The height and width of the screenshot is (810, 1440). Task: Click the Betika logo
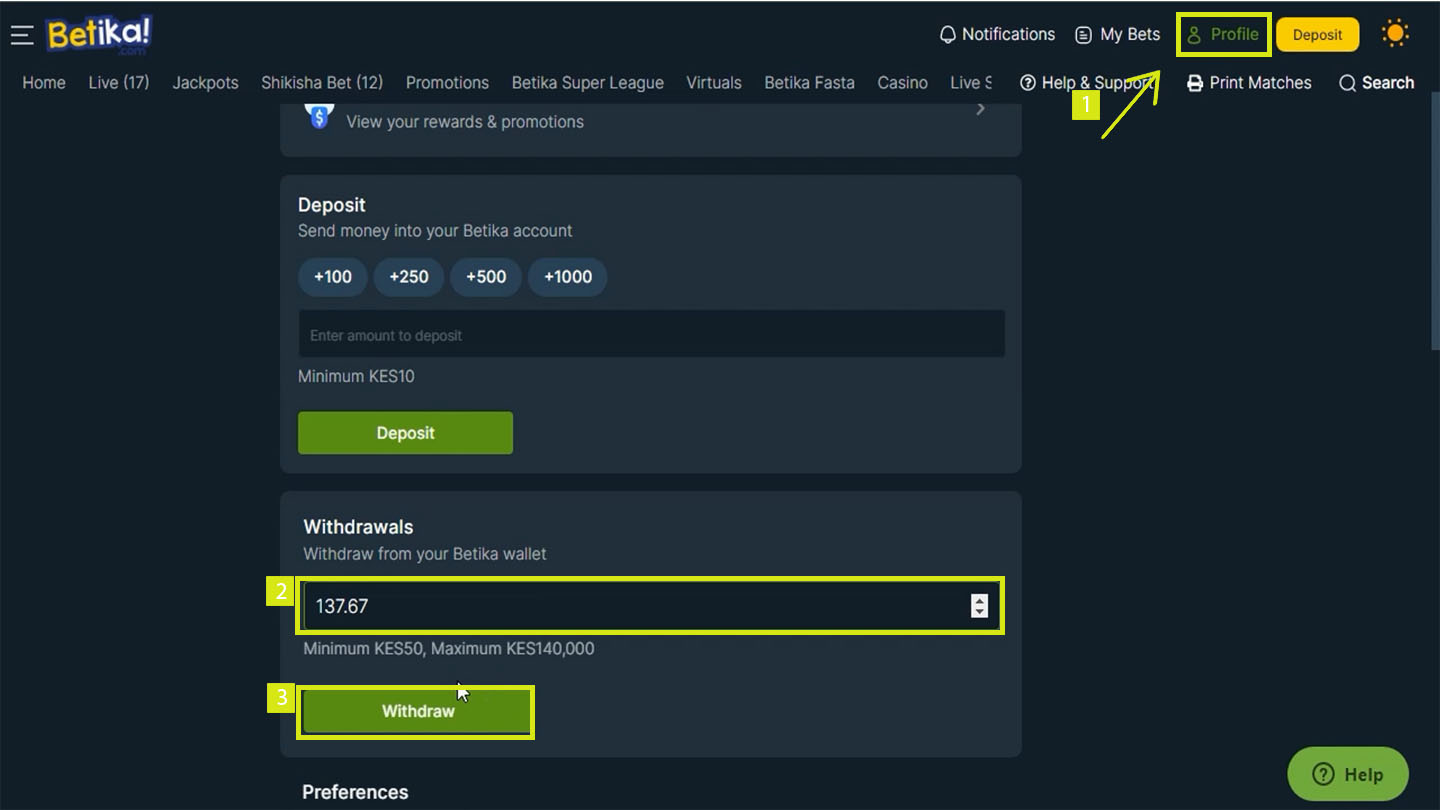pos(98,35)
